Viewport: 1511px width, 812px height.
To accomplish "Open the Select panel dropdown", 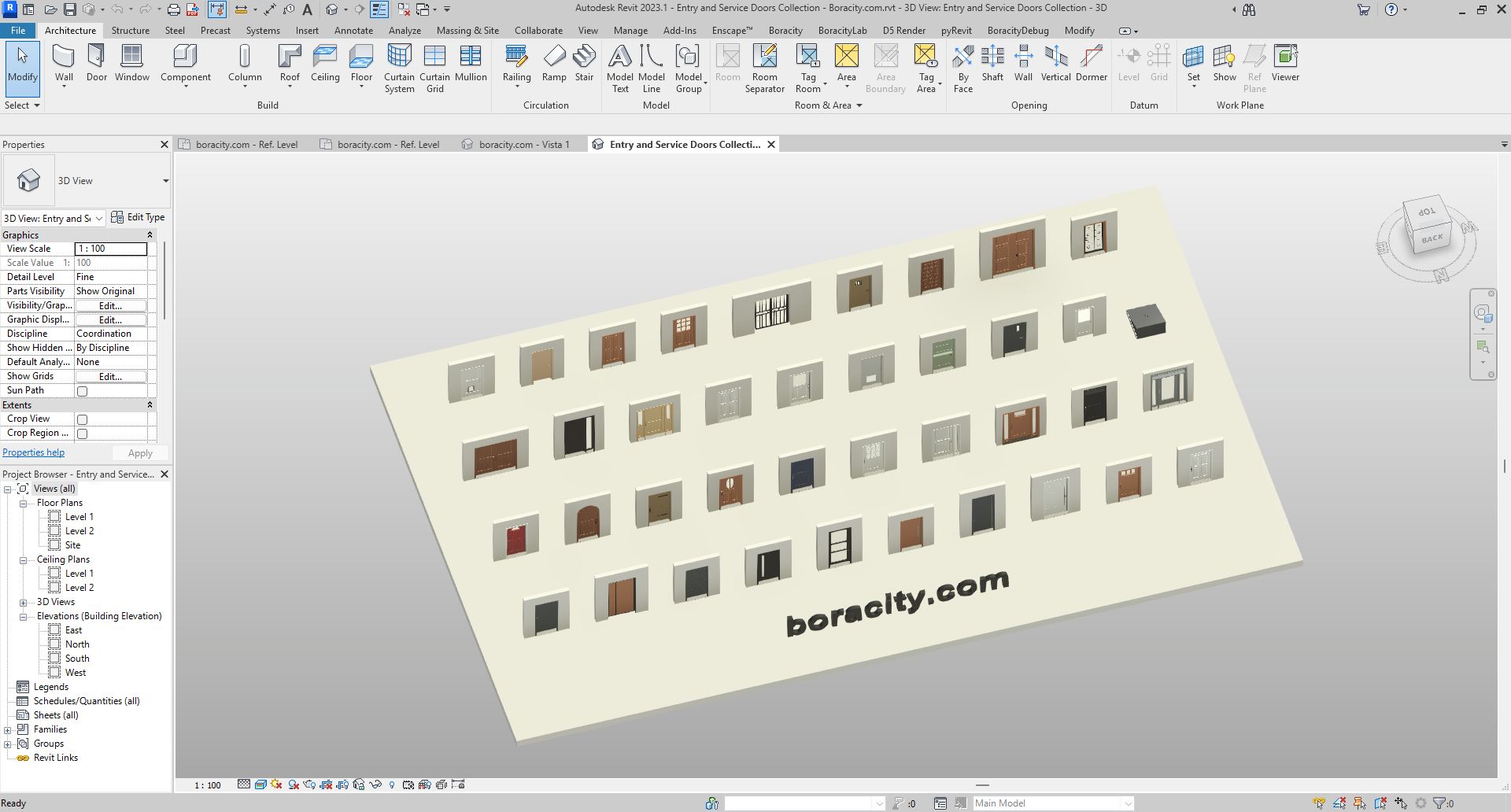I will pyautogui.click(x=22, y=105).
